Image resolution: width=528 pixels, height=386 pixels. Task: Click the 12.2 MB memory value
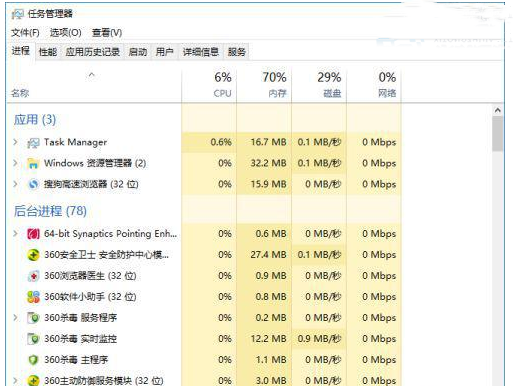point(268,339)
